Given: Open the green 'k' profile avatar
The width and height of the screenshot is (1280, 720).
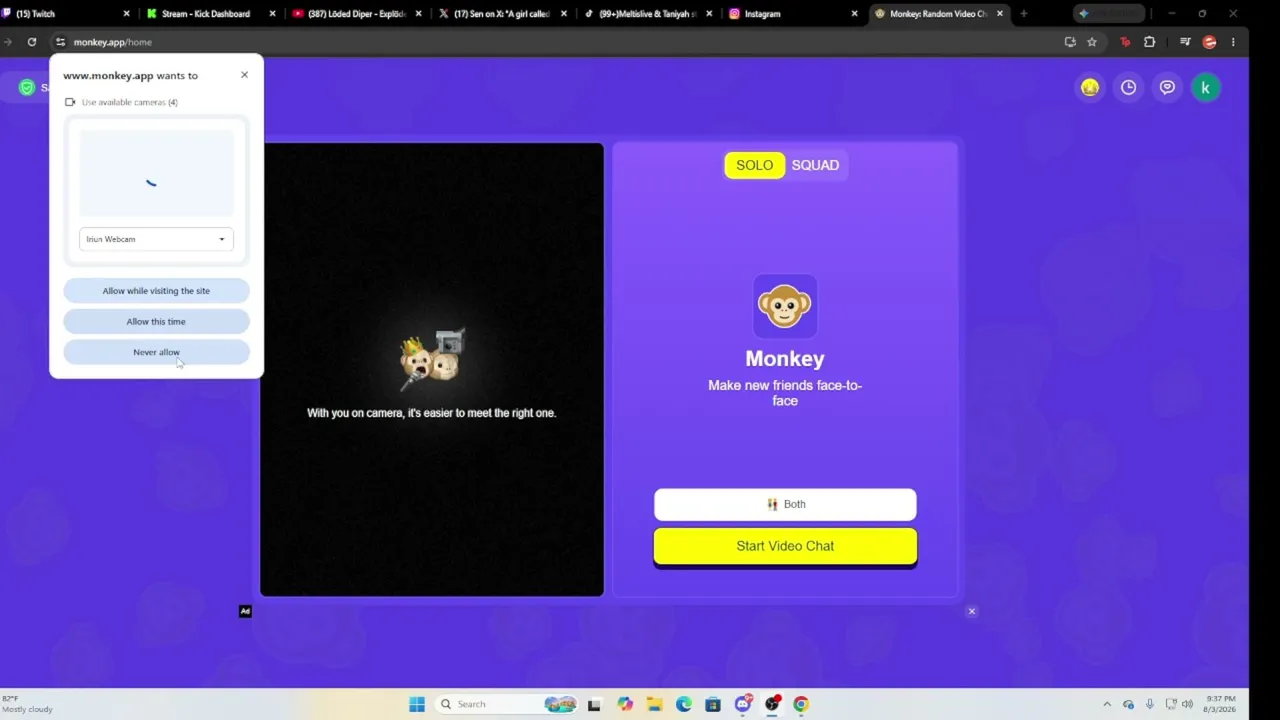Looking at the screenshot, I should pos(1205,88).
